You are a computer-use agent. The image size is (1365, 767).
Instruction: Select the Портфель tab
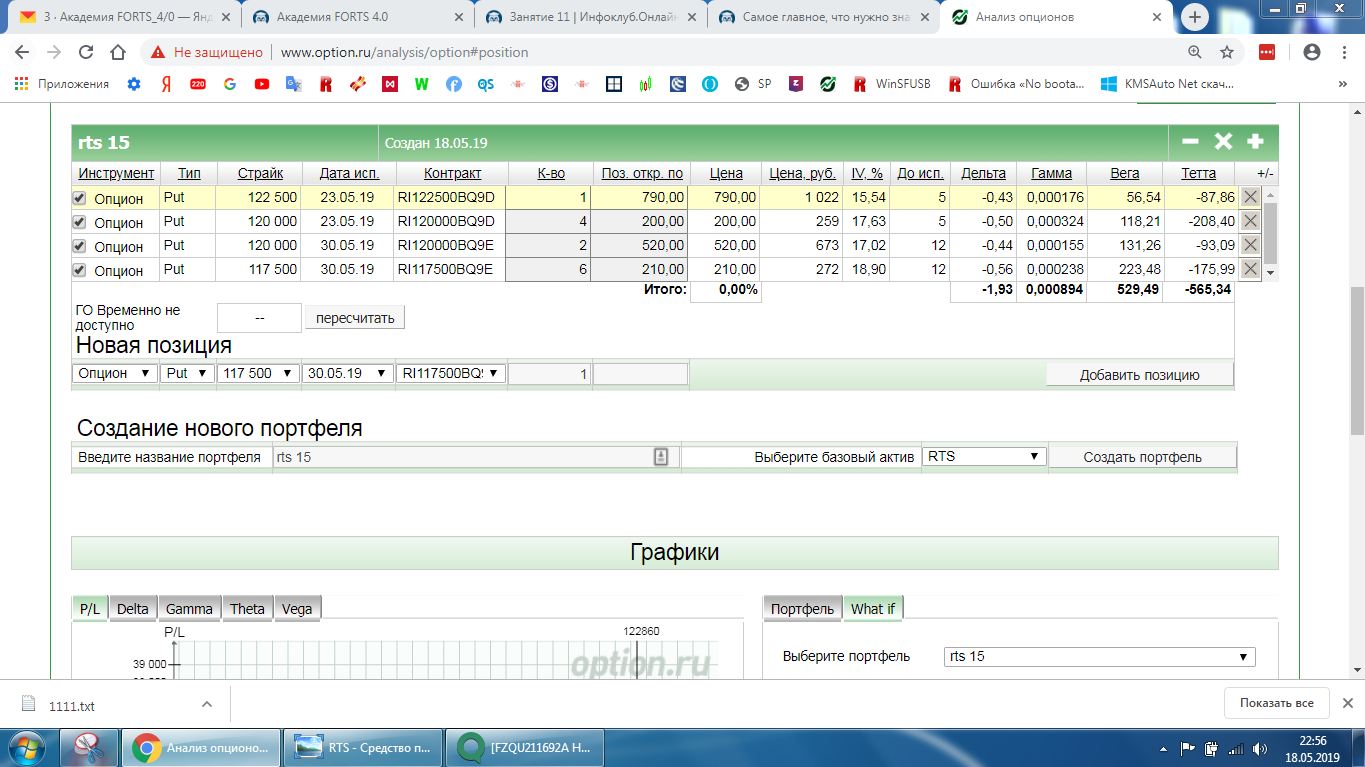click(803, 608)
